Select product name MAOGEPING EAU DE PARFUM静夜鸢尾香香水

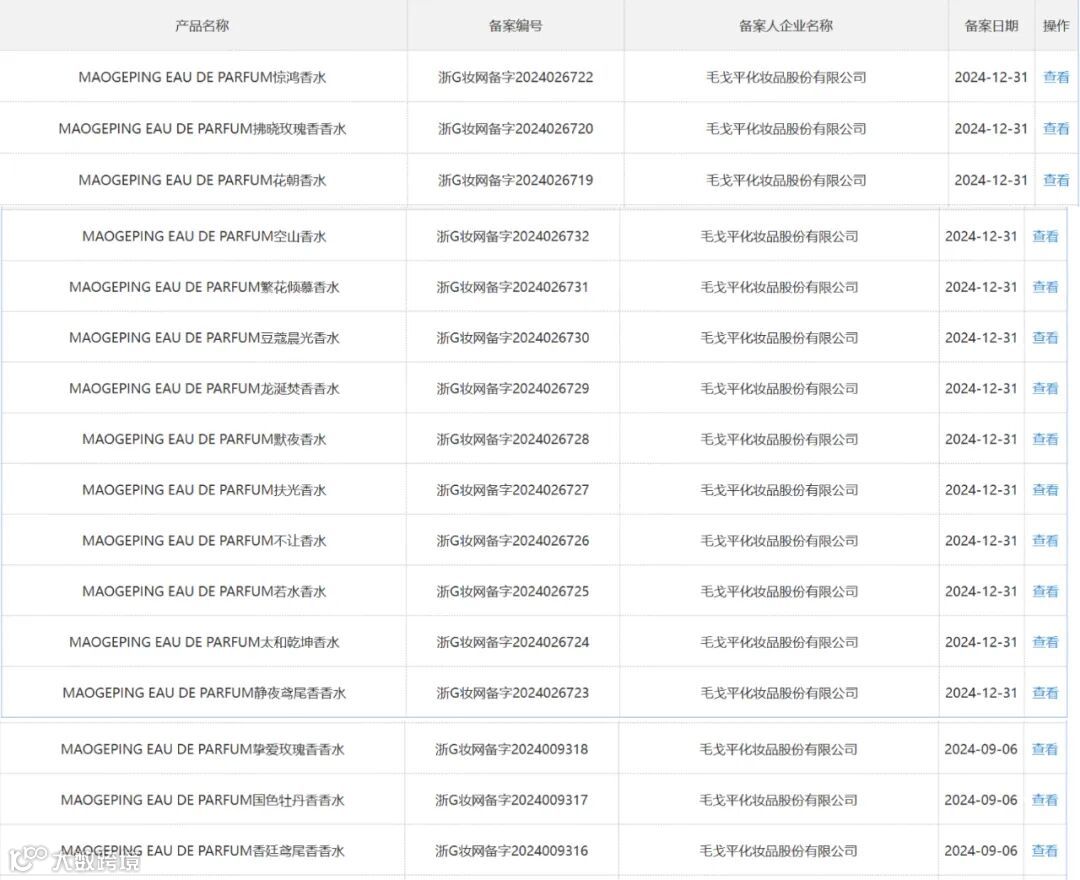[x=204, y=693]
